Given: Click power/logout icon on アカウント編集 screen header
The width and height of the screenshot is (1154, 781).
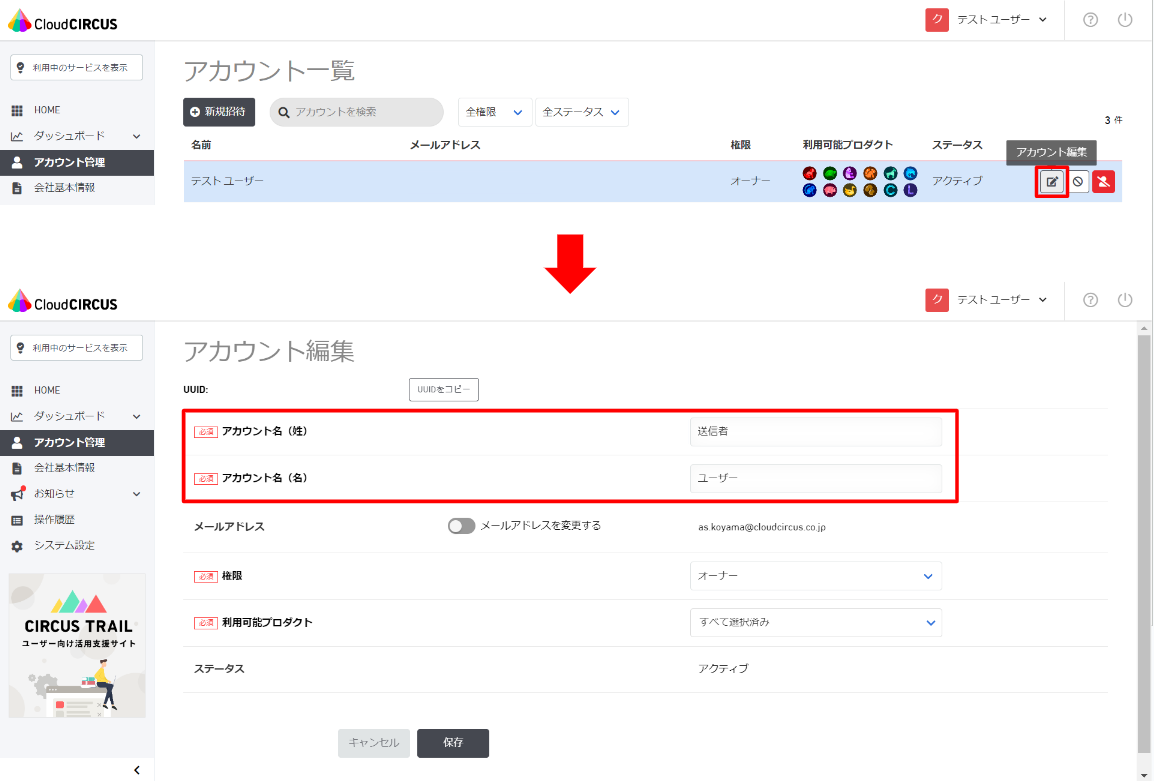Looking at the screenshot, I should [x=1125, y=300].
